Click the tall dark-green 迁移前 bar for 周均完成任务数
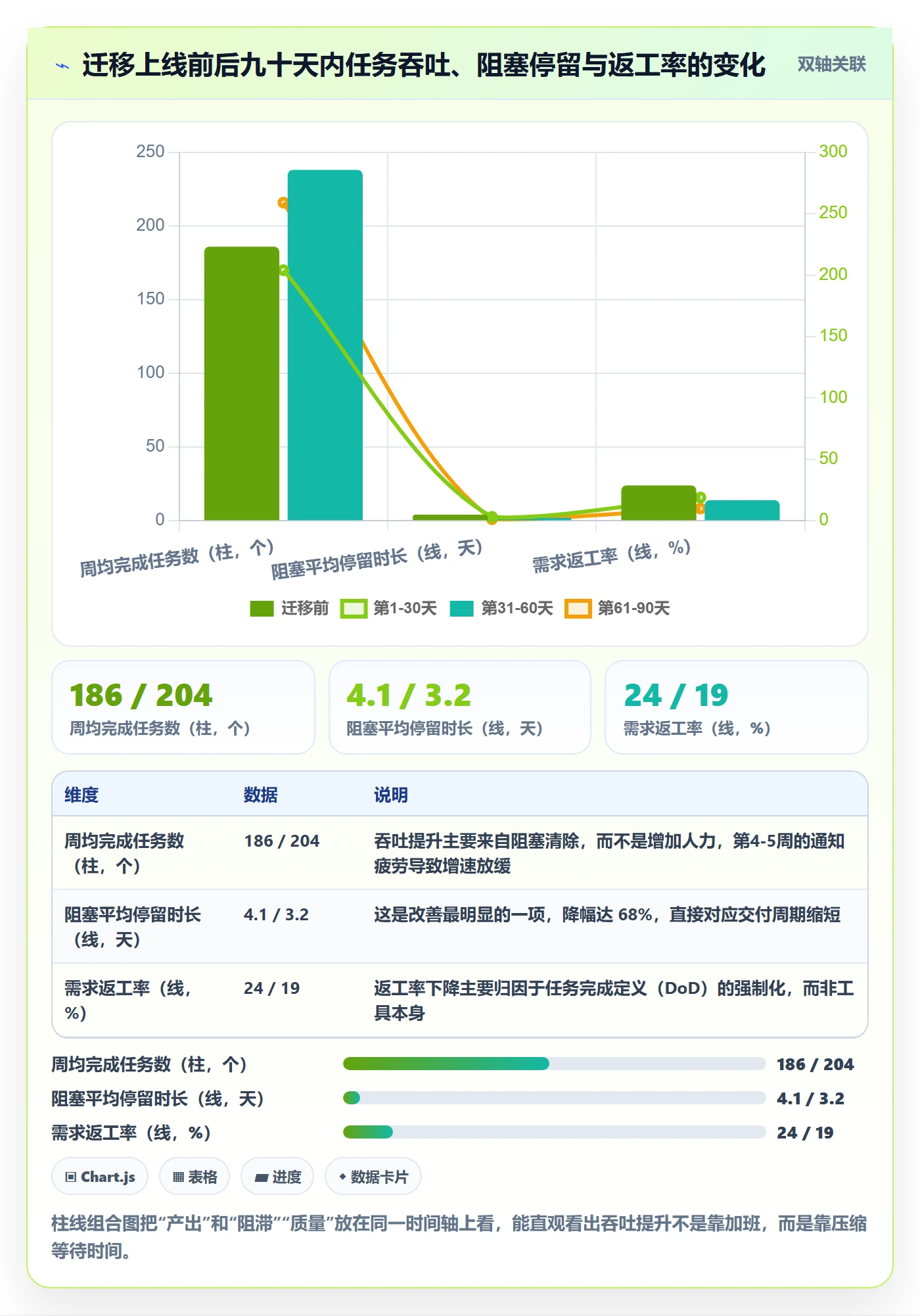920x1316 pixels. click(242, 383)
